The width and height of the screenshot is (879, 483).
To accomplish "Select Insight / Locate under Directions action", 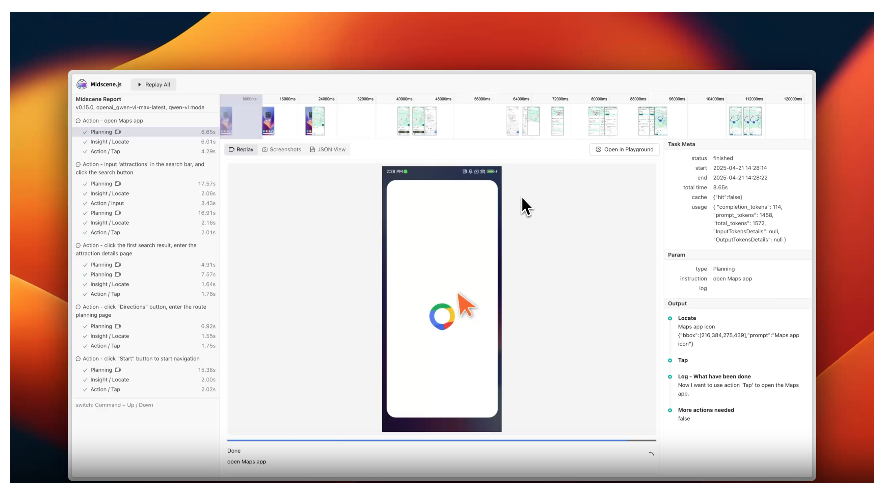I will (146, 336).
